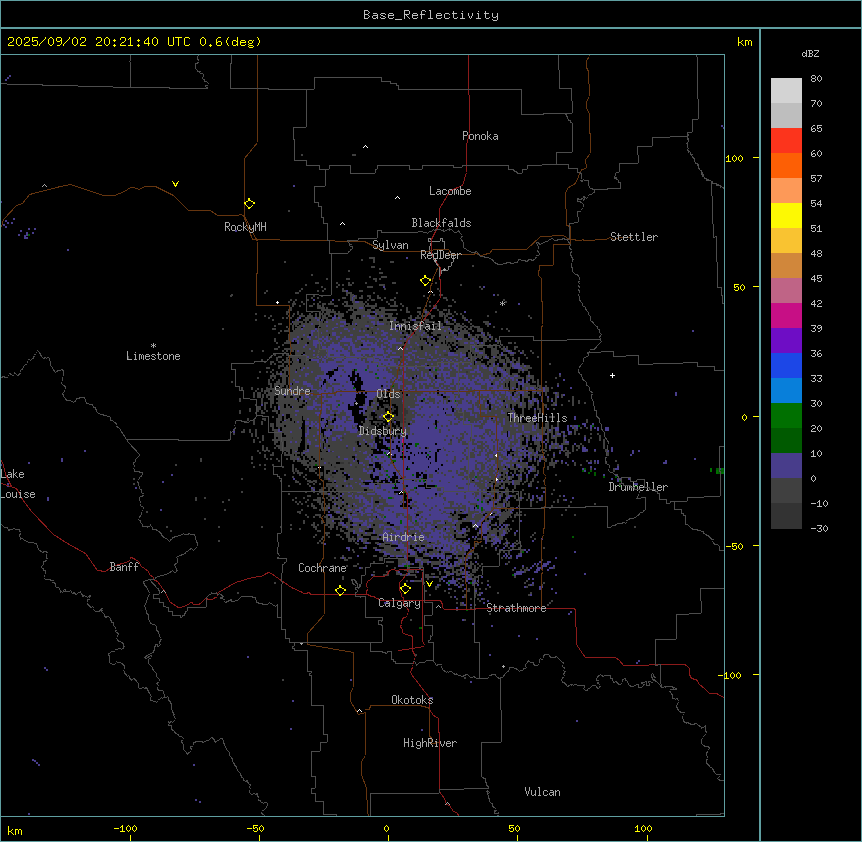Viewport: 862px width, 842px height.
Task: Click the 100 tick on the right axis
Action: point(734,158)
